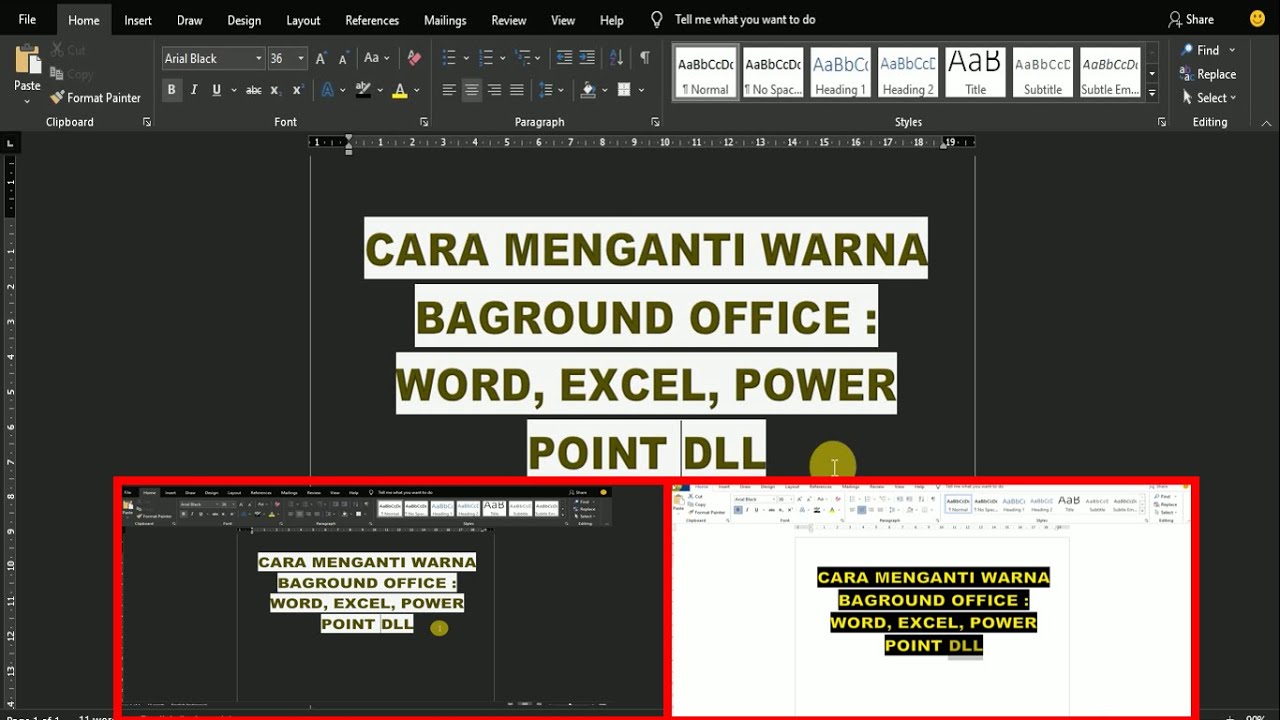Justify paragraph text

click(x=516, y=90)
